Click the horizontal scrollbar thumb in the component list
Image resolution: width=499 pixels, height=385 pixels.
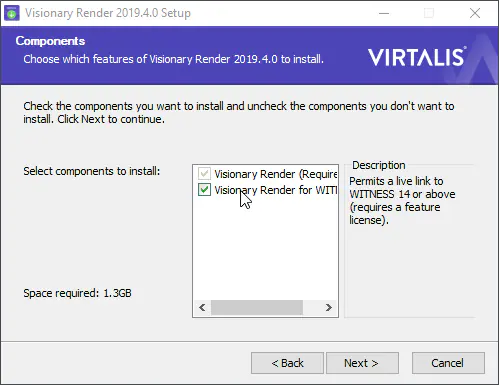(x=257, y=307)
